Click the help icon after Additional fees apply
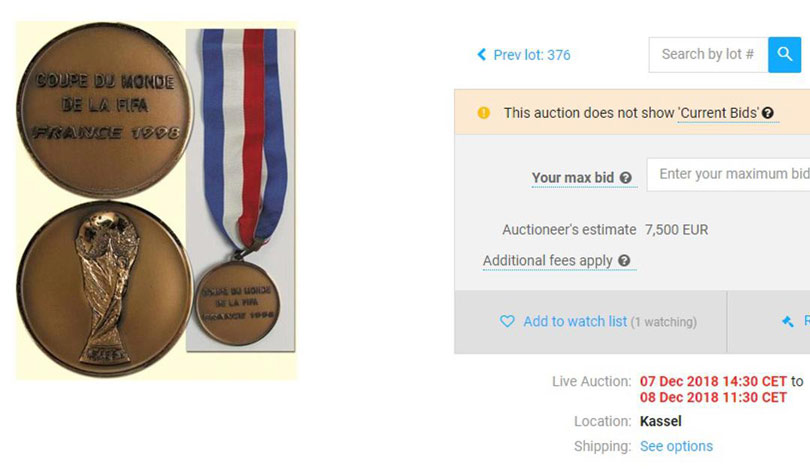 (624, 261)
